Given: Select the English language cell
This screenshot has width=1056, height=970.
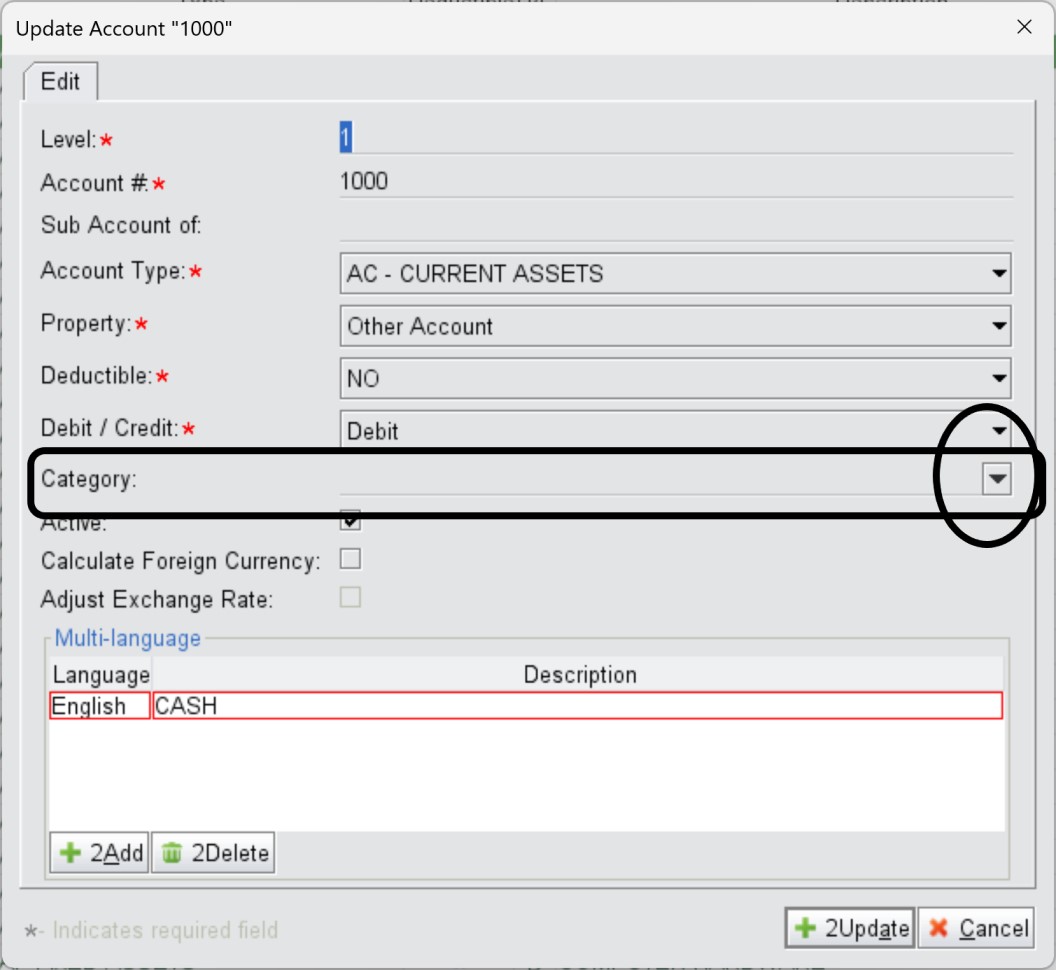Looking at the screenshot, I should click(99, 706).
